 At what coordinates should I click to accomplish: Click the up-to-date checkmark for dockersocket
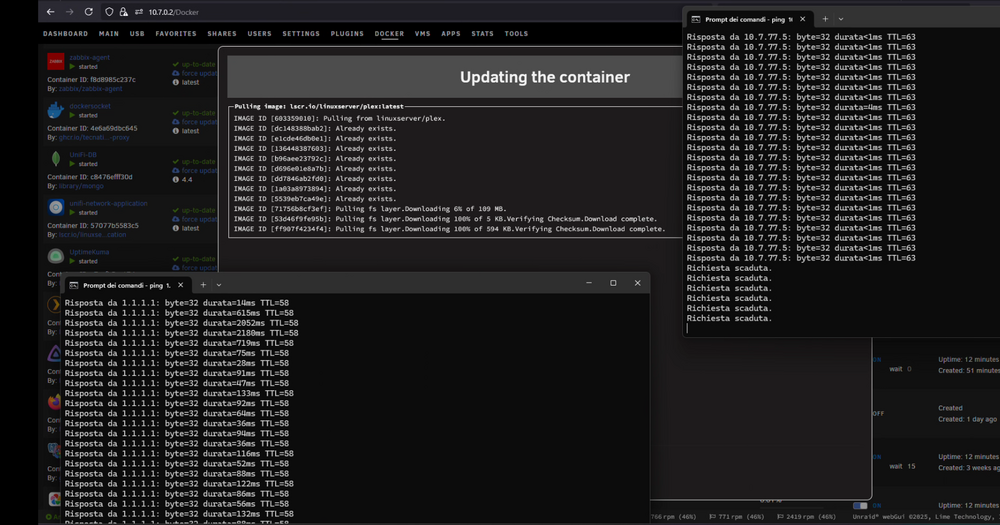[x=175, y=113]
